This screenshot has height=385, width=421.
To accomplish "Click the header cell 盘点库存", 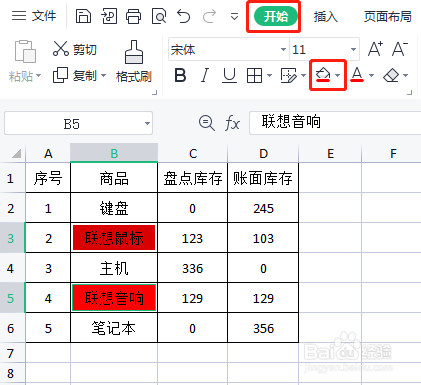I will (193, 178).
